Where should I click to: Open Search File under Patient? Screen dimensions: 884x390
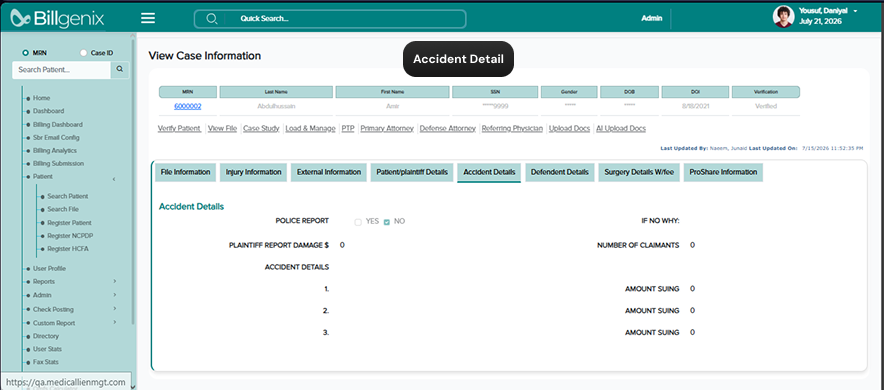click(x=63, y=209)
